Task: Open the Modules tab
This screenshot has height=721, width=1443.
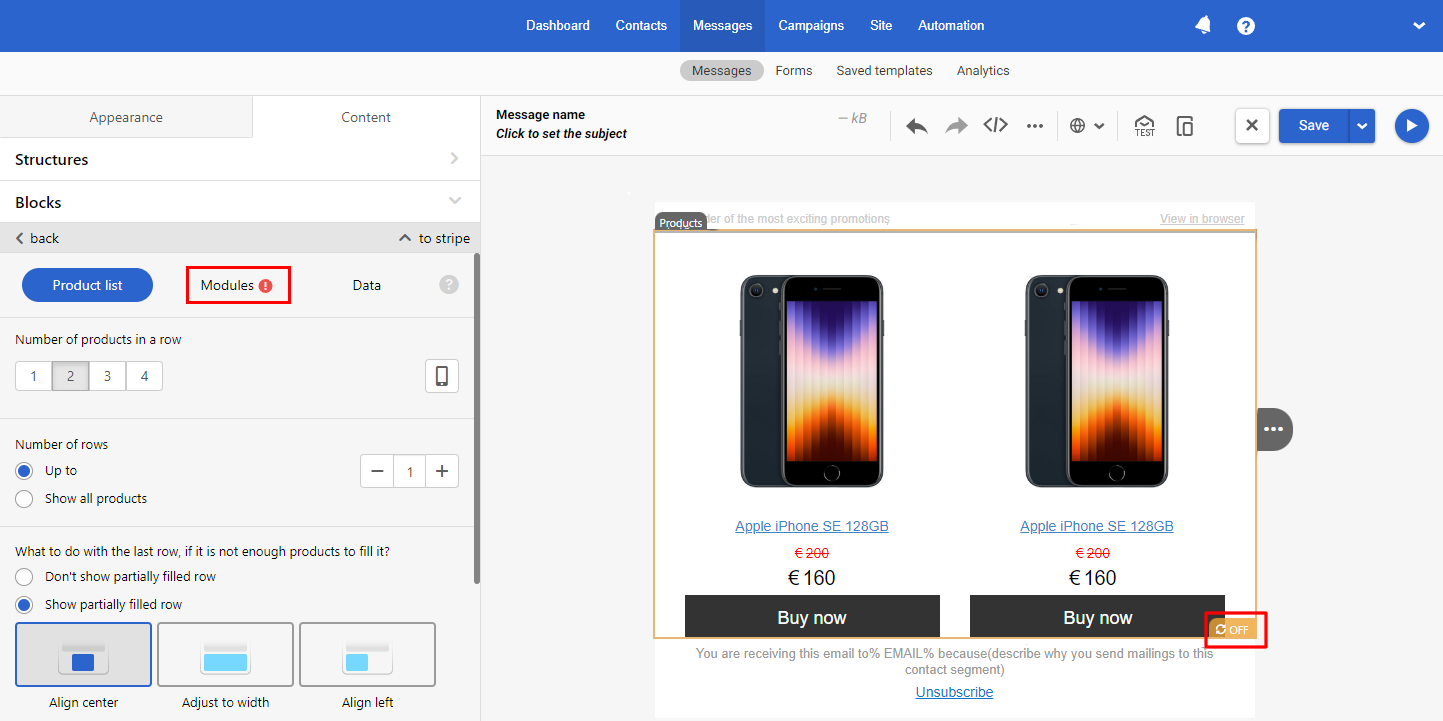Action: tap(237, 285)
